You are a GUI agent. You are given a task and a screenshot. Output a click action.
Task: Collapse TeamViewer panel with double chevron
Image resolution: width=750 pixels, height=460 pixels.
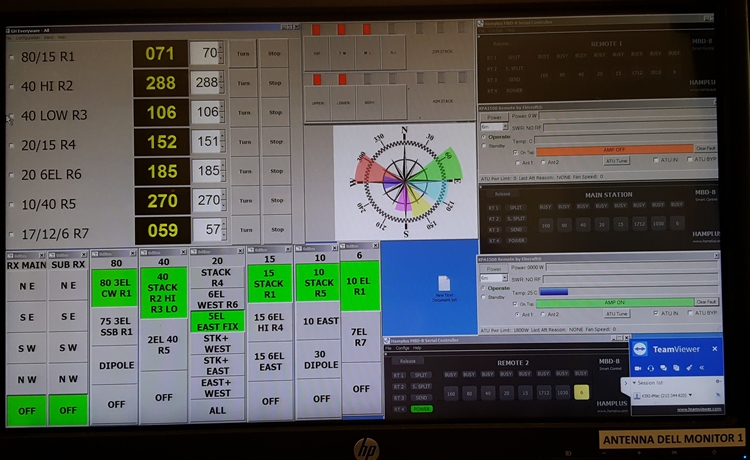702,368
